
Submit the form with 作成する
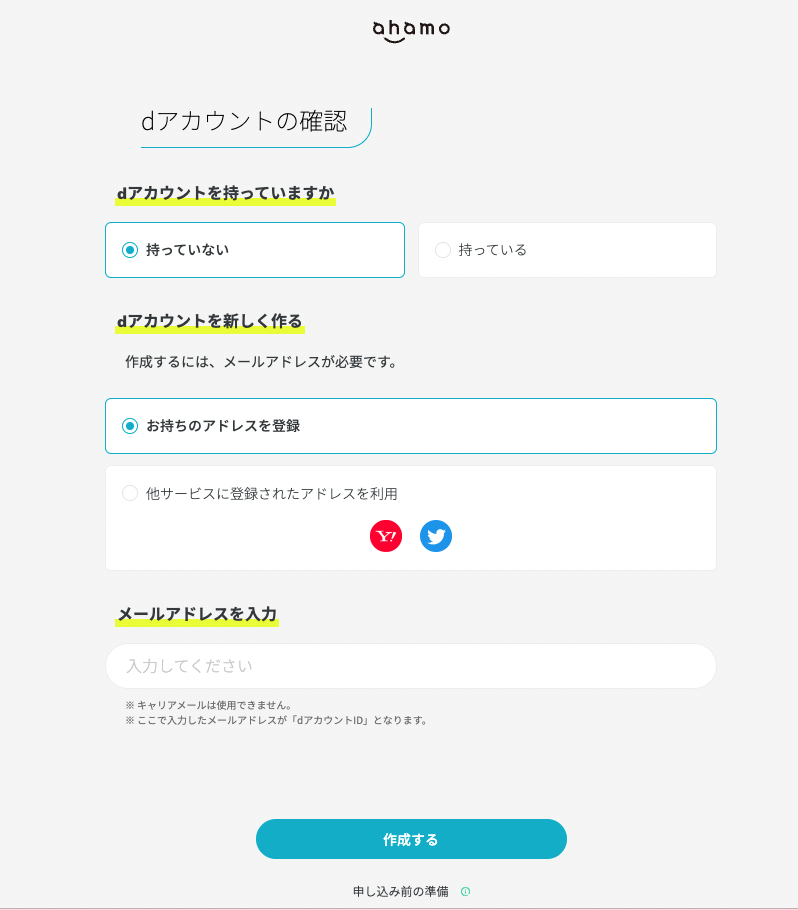point(410,839)
